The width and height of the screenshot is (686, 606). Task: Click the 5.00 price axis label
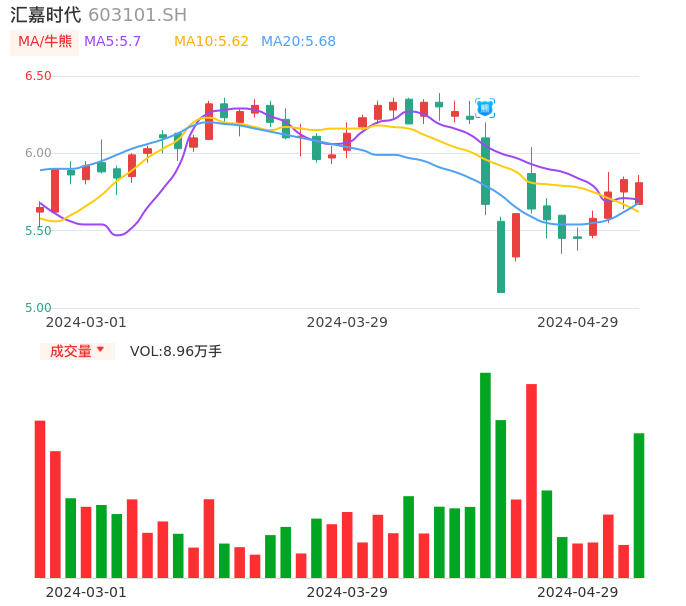click(x=38, y=308)
